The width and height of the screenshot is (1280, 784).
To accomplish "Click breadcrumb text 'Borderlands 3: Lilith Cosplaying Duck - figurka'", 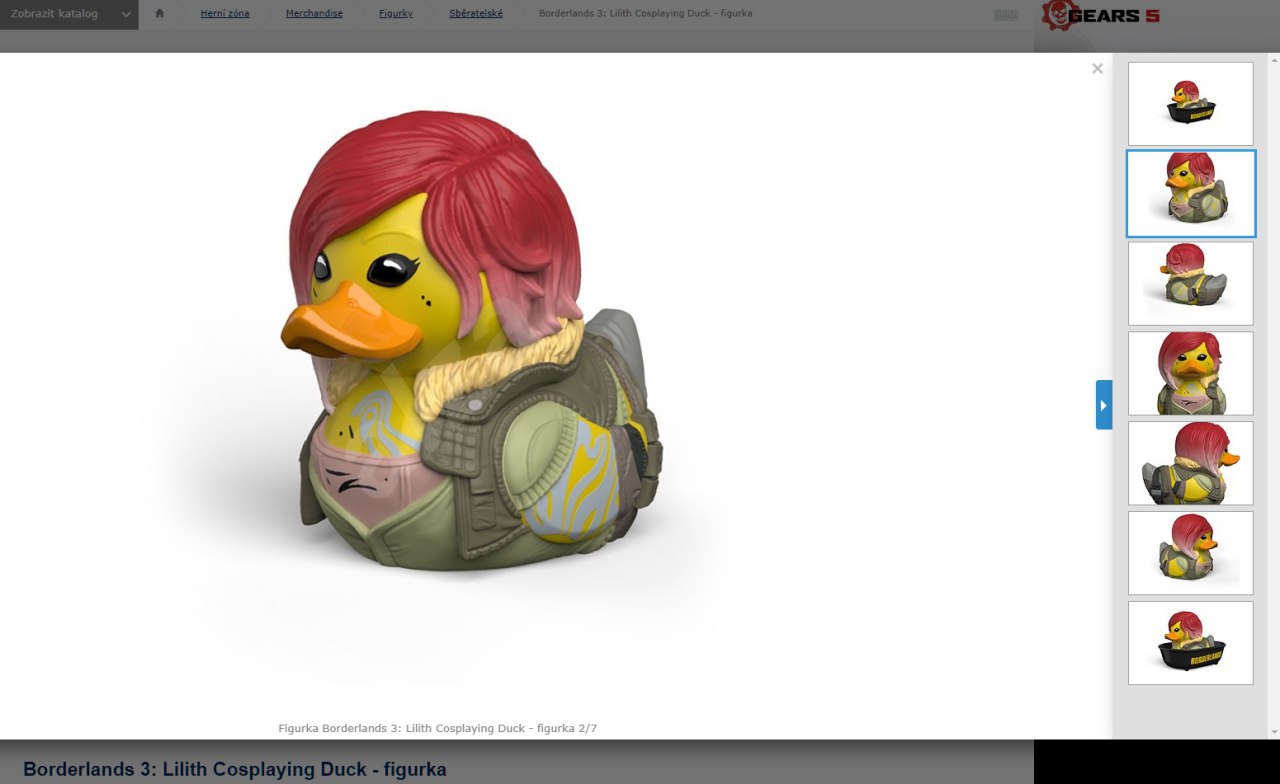I will (x=646, y=14).
